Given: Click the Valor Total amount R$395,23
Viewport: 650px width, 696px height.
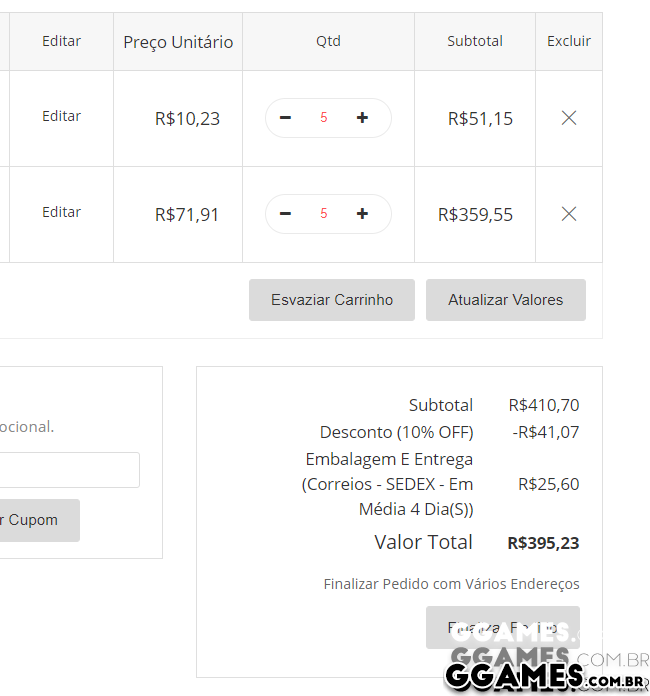Looking at the screenshot, I should [x=543, y=543].
